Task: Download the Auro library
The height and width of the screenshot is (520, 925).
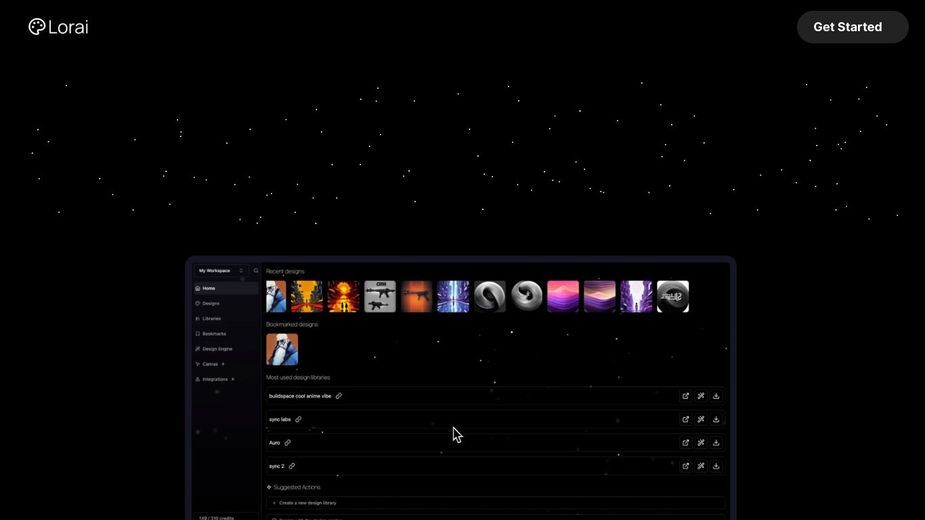Action: 716,443
